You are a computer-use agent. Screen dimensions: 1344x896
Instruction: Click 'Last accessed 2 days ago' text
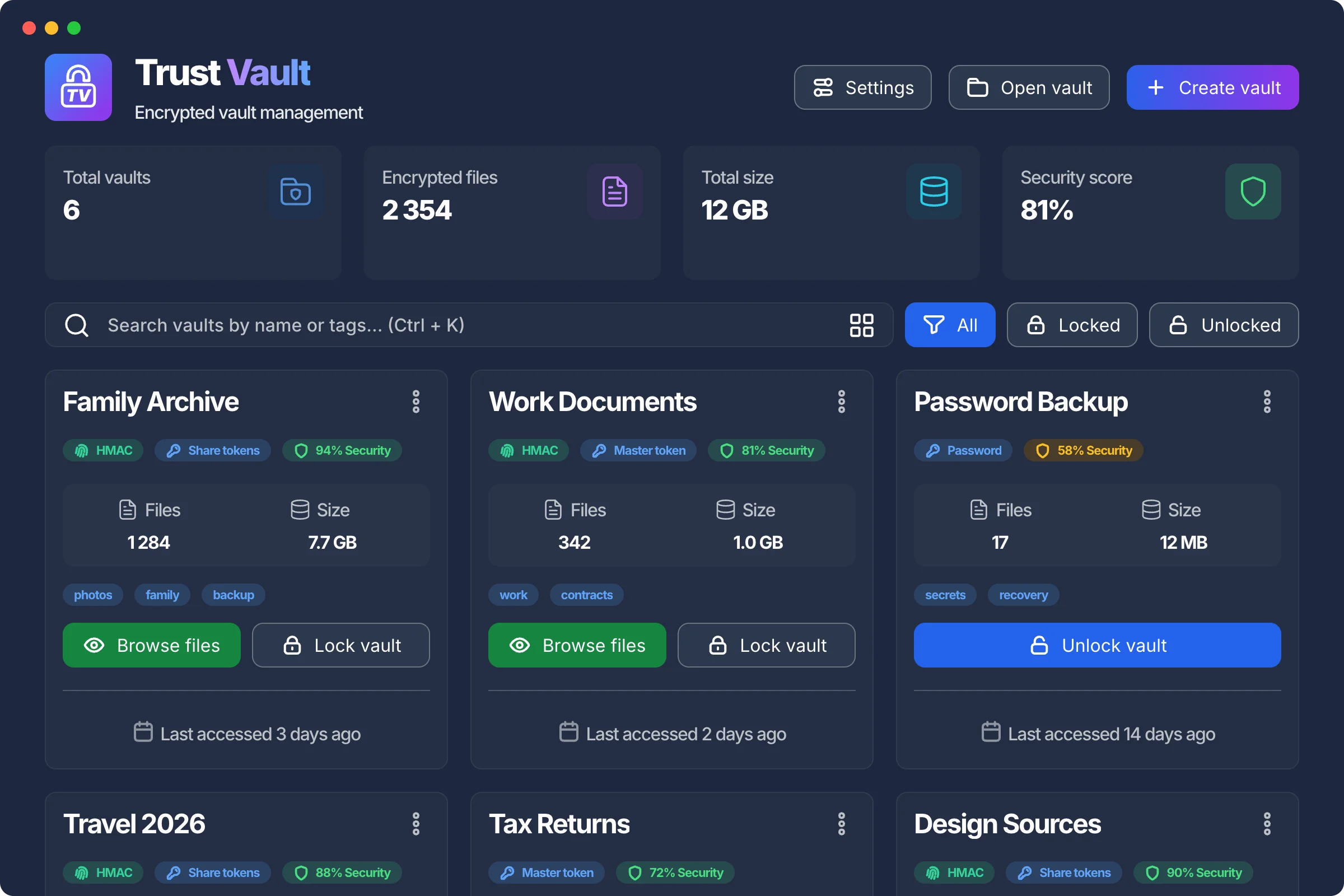[687, 734]
